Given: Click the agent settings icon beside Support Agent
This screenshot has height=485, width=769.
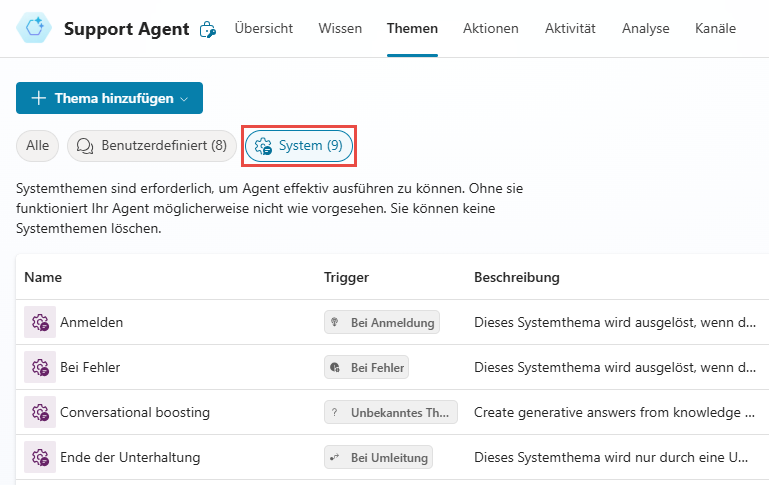Looking at the screenshot, I should pyautogui.click(x=207, y=30).
